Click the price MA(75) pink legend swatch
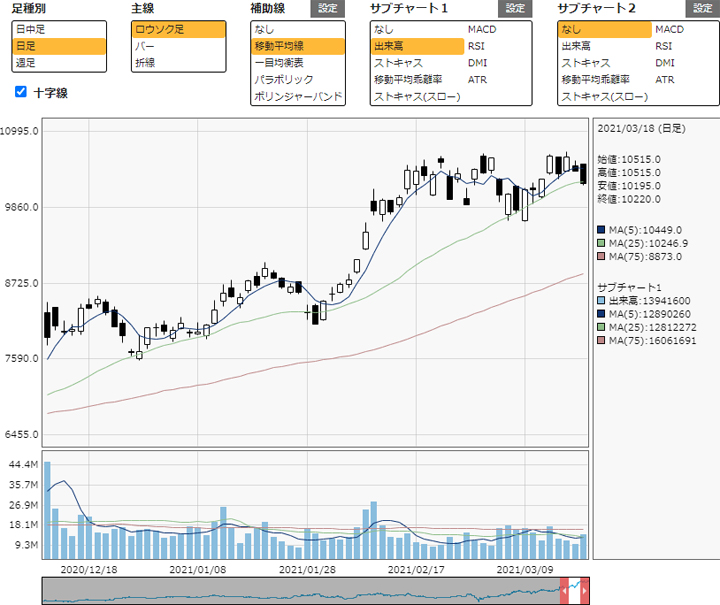Viewport: 720px width, 605px height. (601, 256)
